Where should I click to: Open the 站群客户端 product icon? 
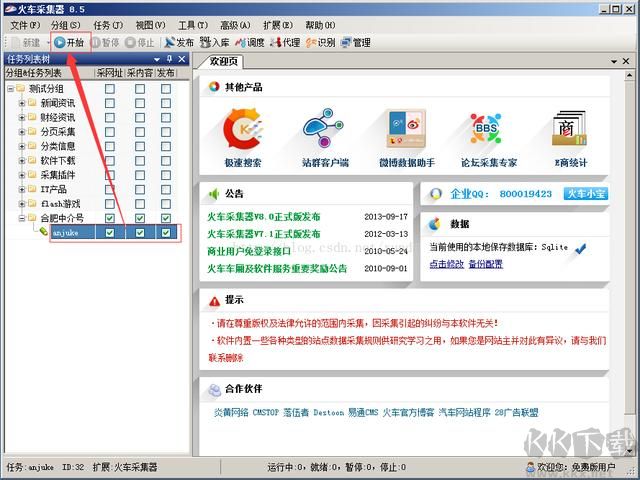coord(324,128)
